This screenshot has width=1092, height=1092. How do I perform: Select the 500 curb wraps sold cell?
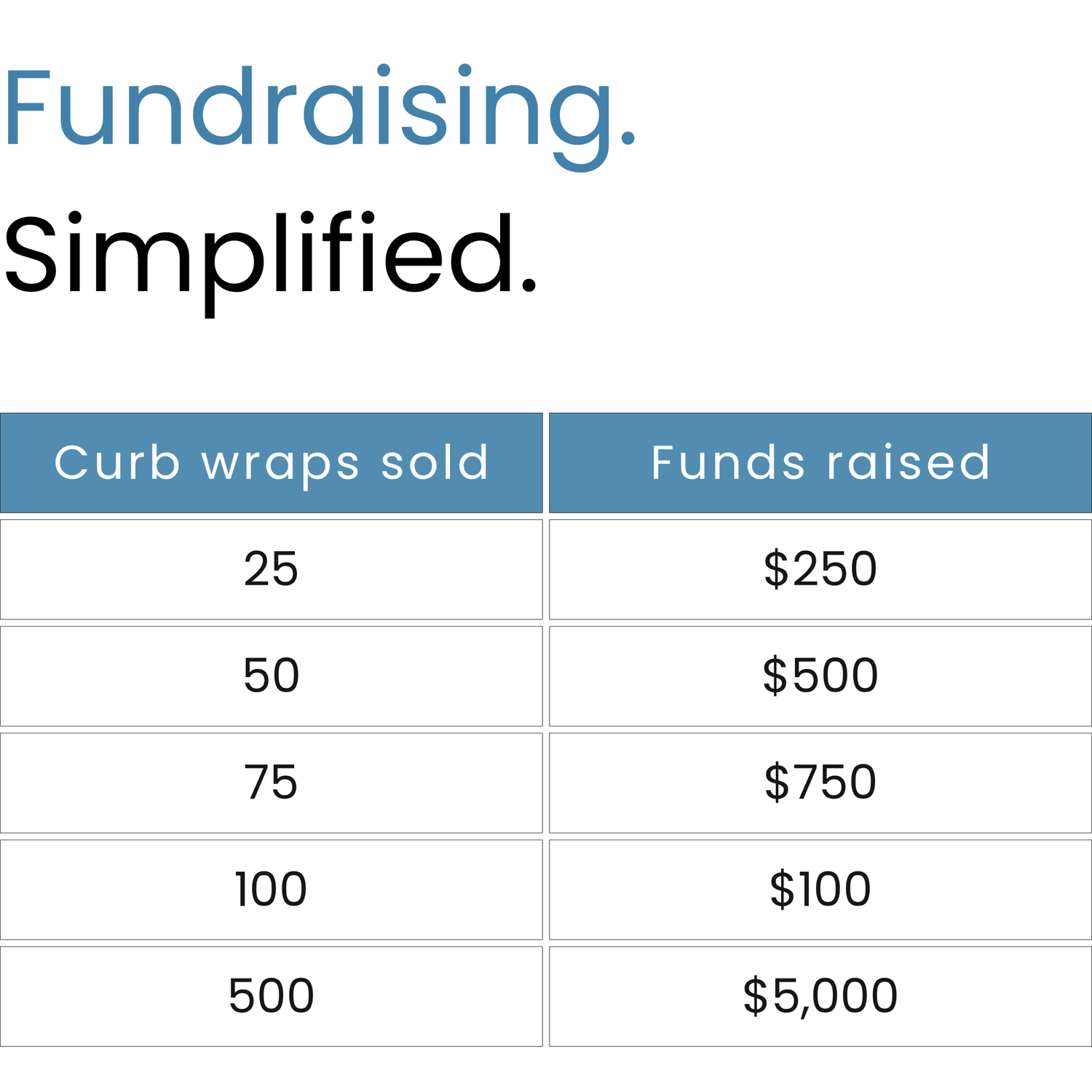coord(271,996)
